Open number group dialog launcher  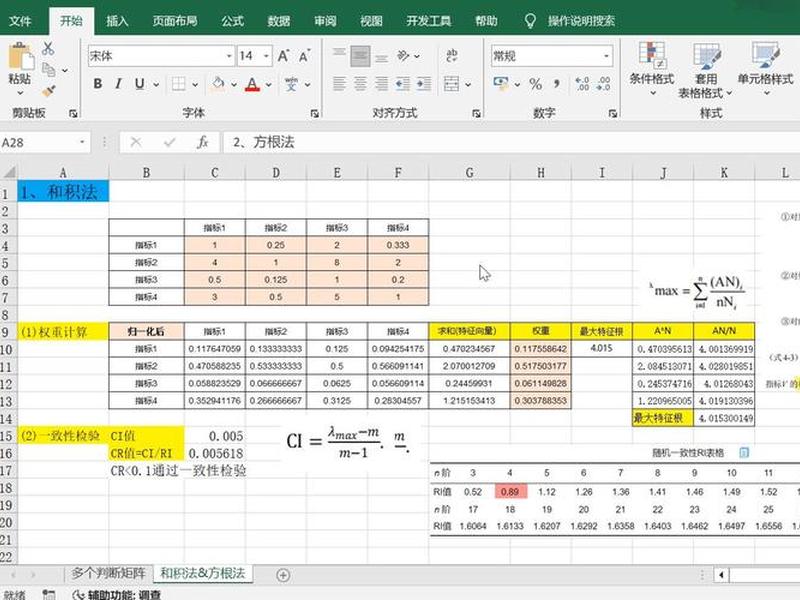[613, 113]
